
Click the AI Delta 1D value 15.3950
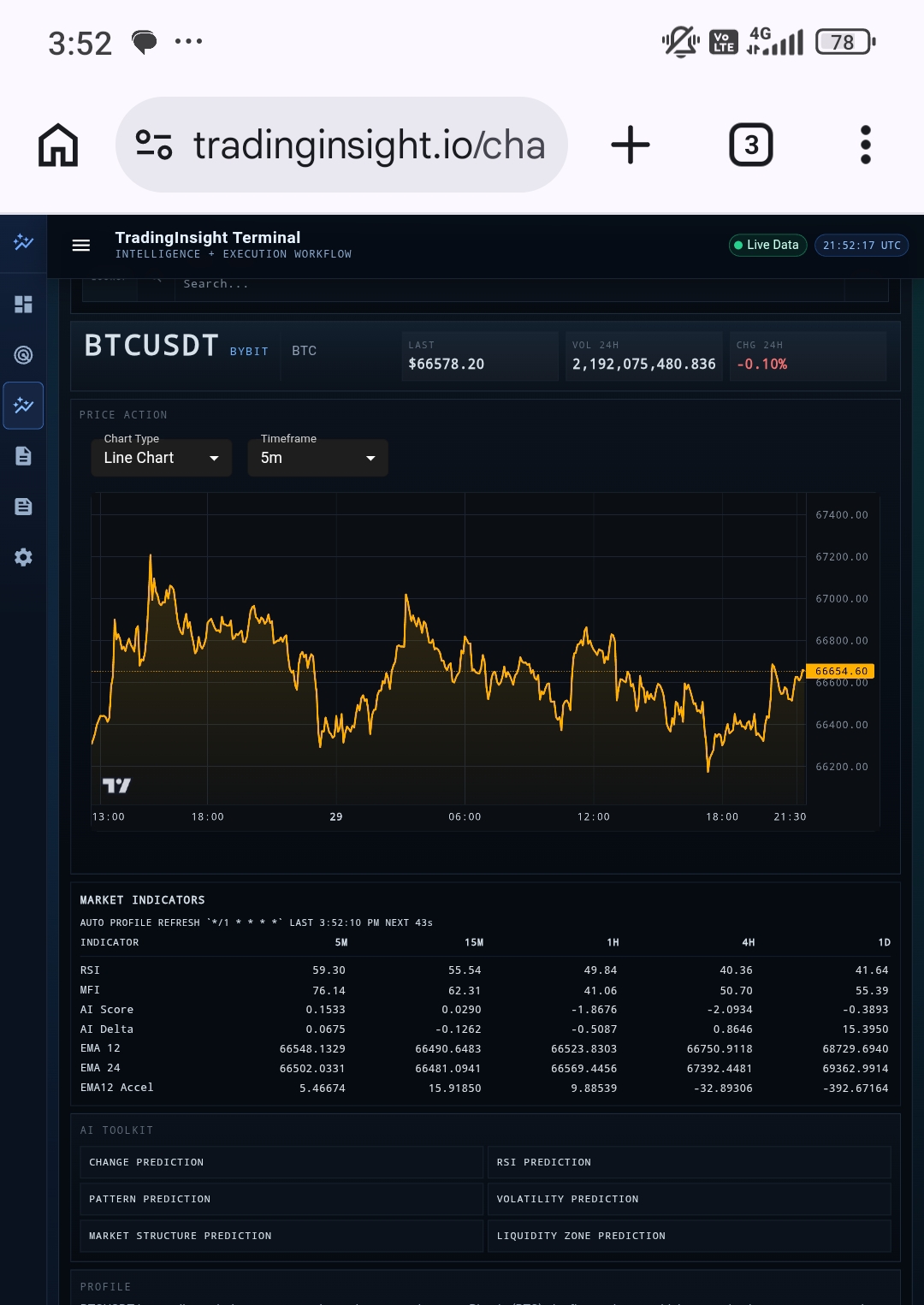tap(866, 1029)
